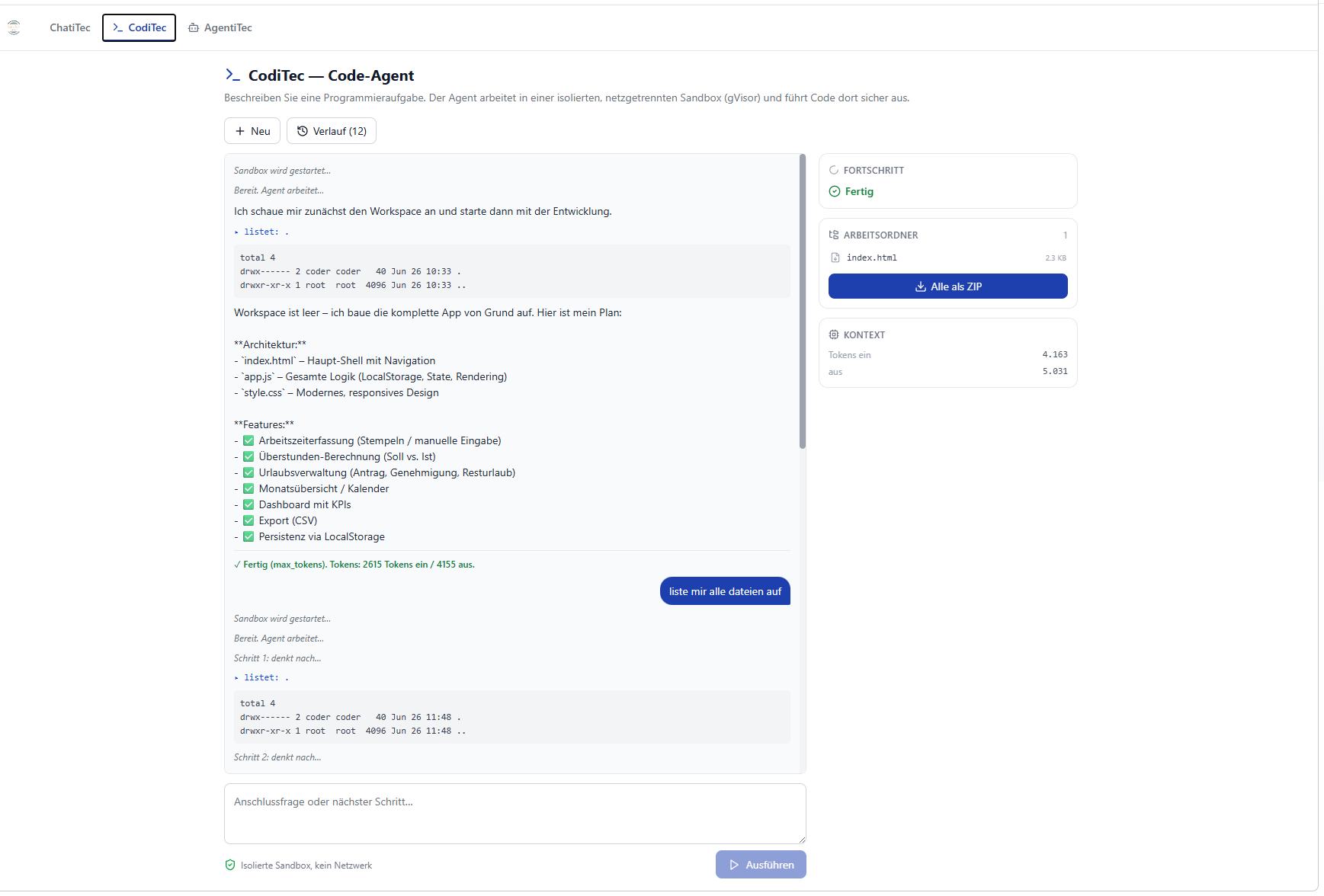The width and height of the screenshot is (1324, 896).
Task: Click the Arbeitsordner folder tree icon
Action: pyautogui.click(x=834, y=235)
